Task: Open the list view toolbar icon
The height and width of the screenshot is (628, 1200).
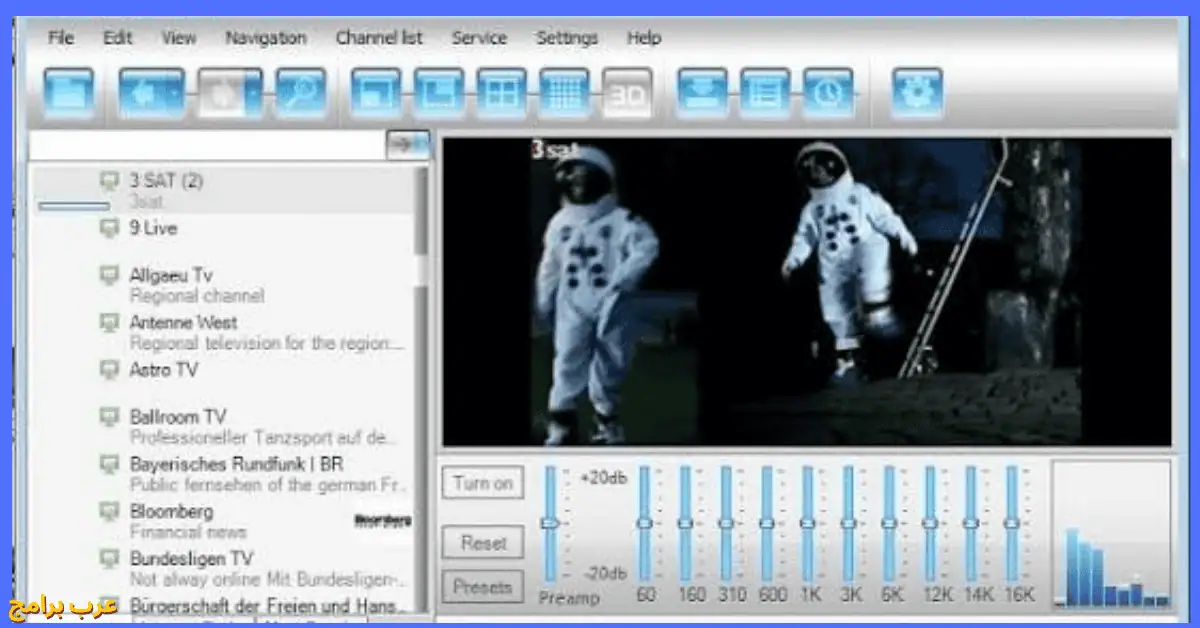Action: [x=766, y=94]
